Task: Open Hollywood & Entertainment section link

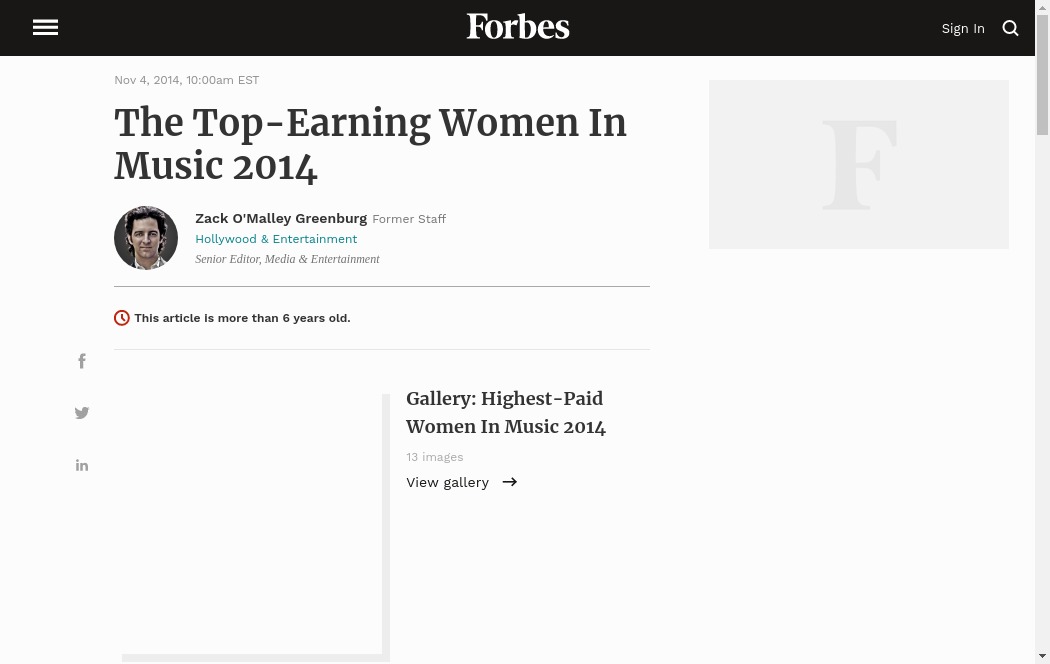Action: [276, 239]
